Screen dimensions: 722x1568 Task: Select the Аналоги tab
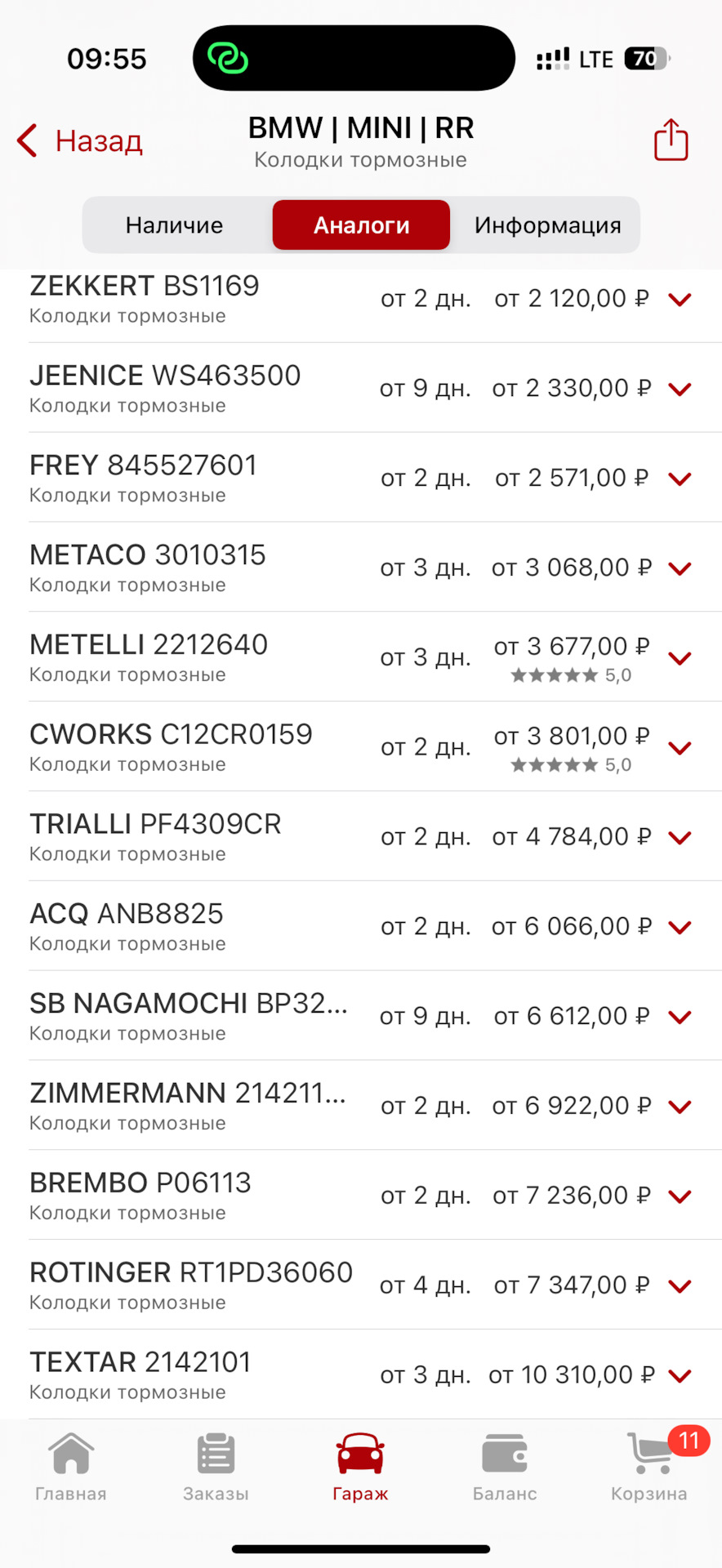pos(361,225)
